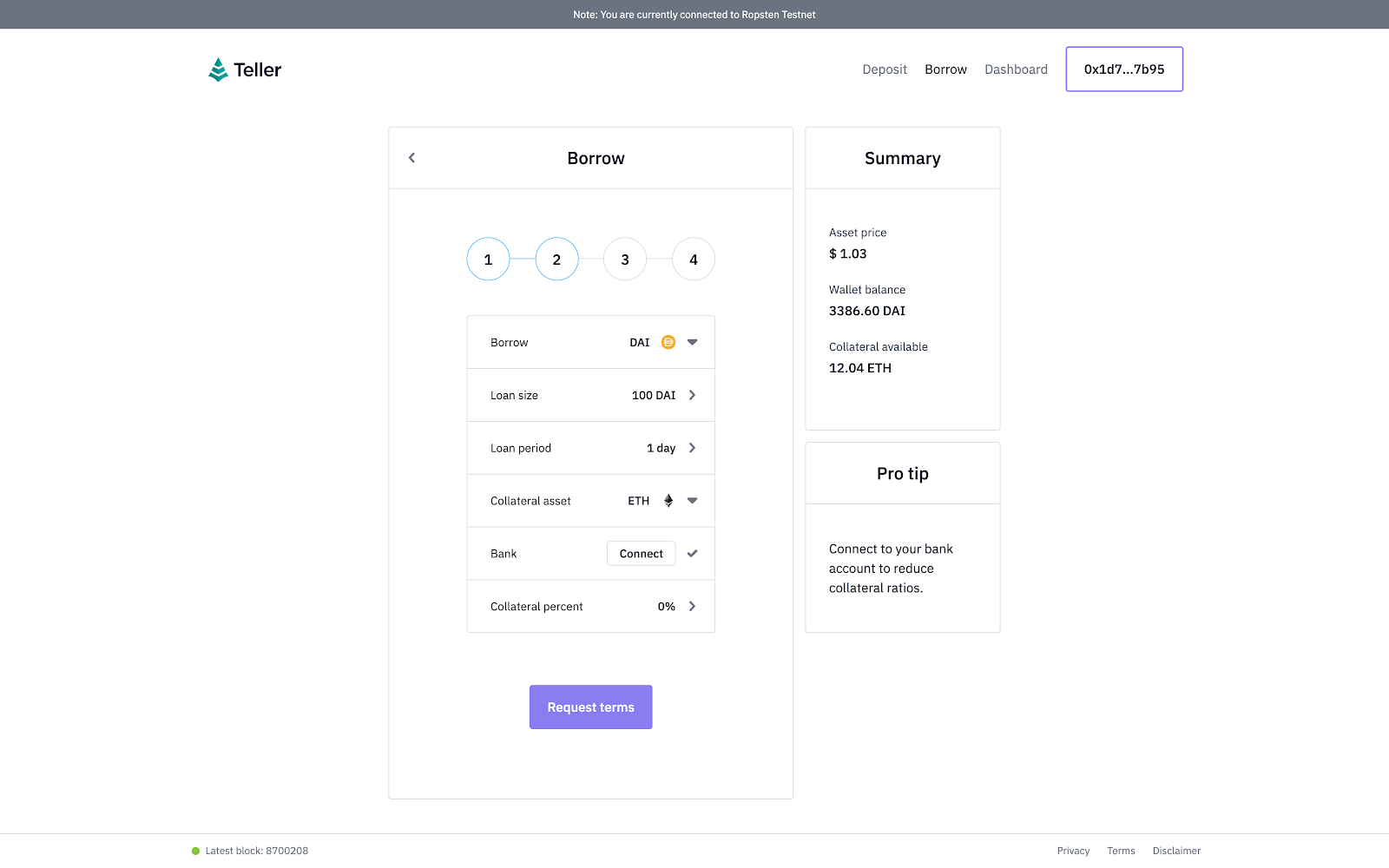Image resolution: width=1389 pixels, height=868 pixels.
Task: Click the Connect bank button
Action: pyautogui.click(x=641, y=554)
